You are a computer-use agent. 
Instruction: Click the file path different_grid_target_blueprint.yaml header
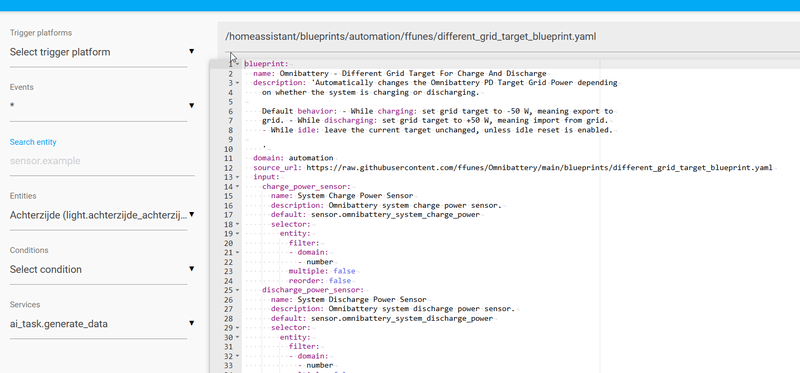pyautogui.click(x=411, y=37)
